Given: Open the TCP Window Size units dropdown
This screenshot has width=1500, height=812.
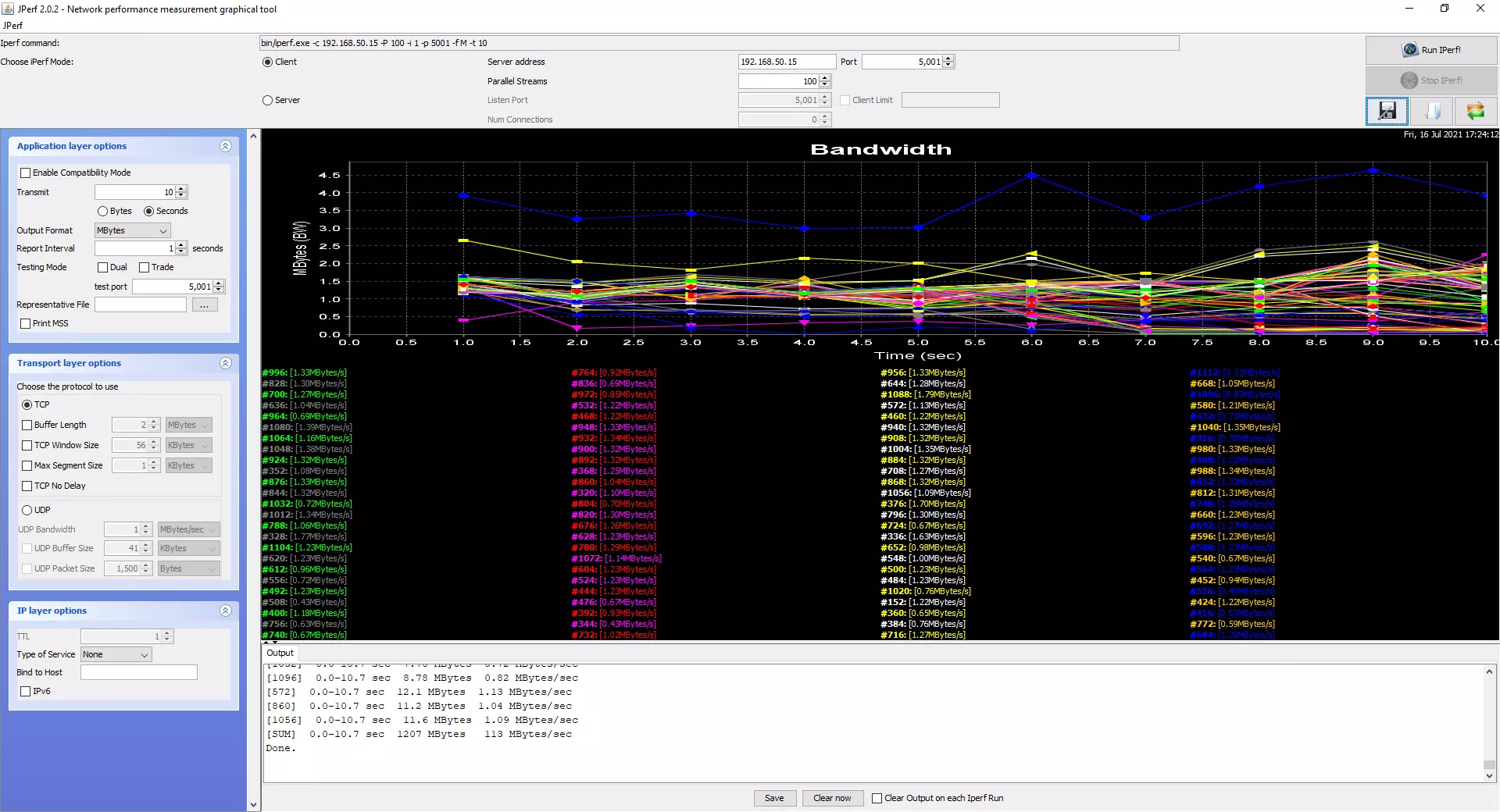Looking at the screenshot, I should pyautogui.click(x=188, y=445).
